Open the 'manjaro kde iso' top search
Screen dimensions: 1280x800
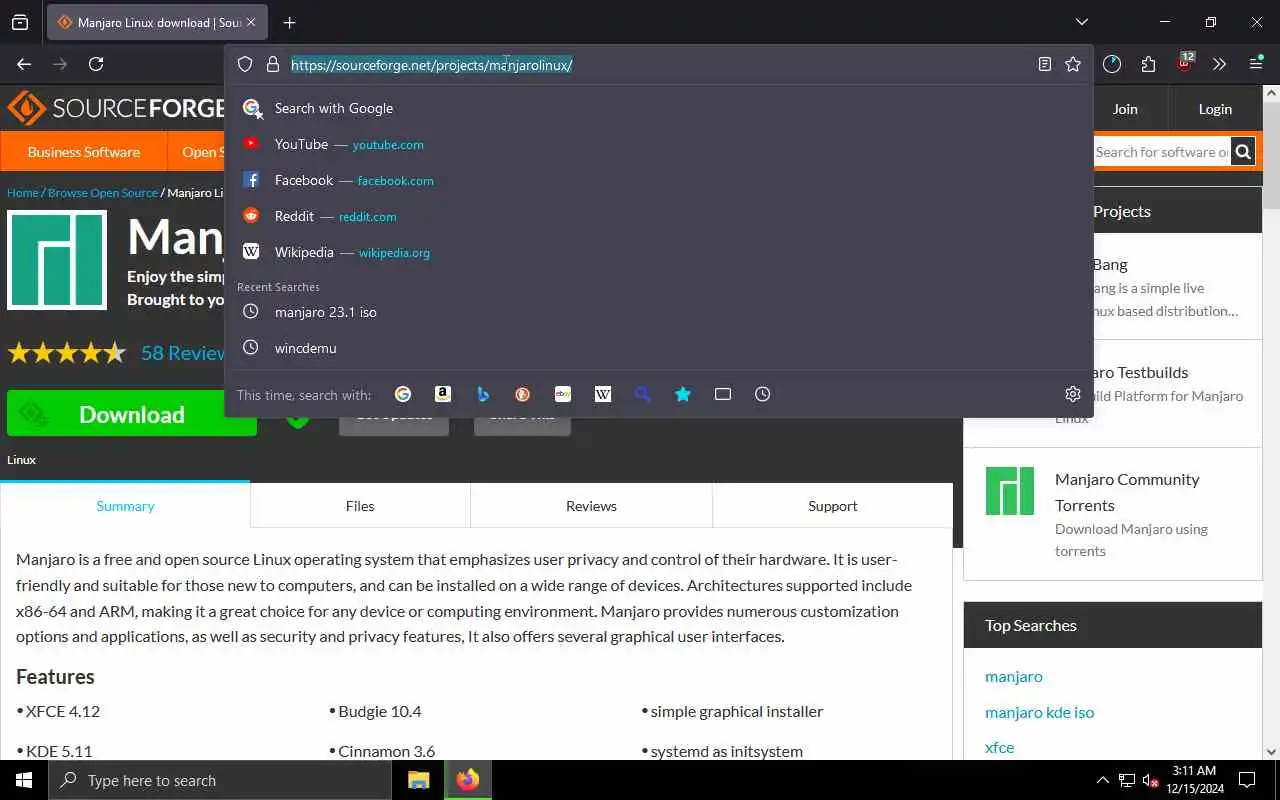click(x=1040, y=712)
